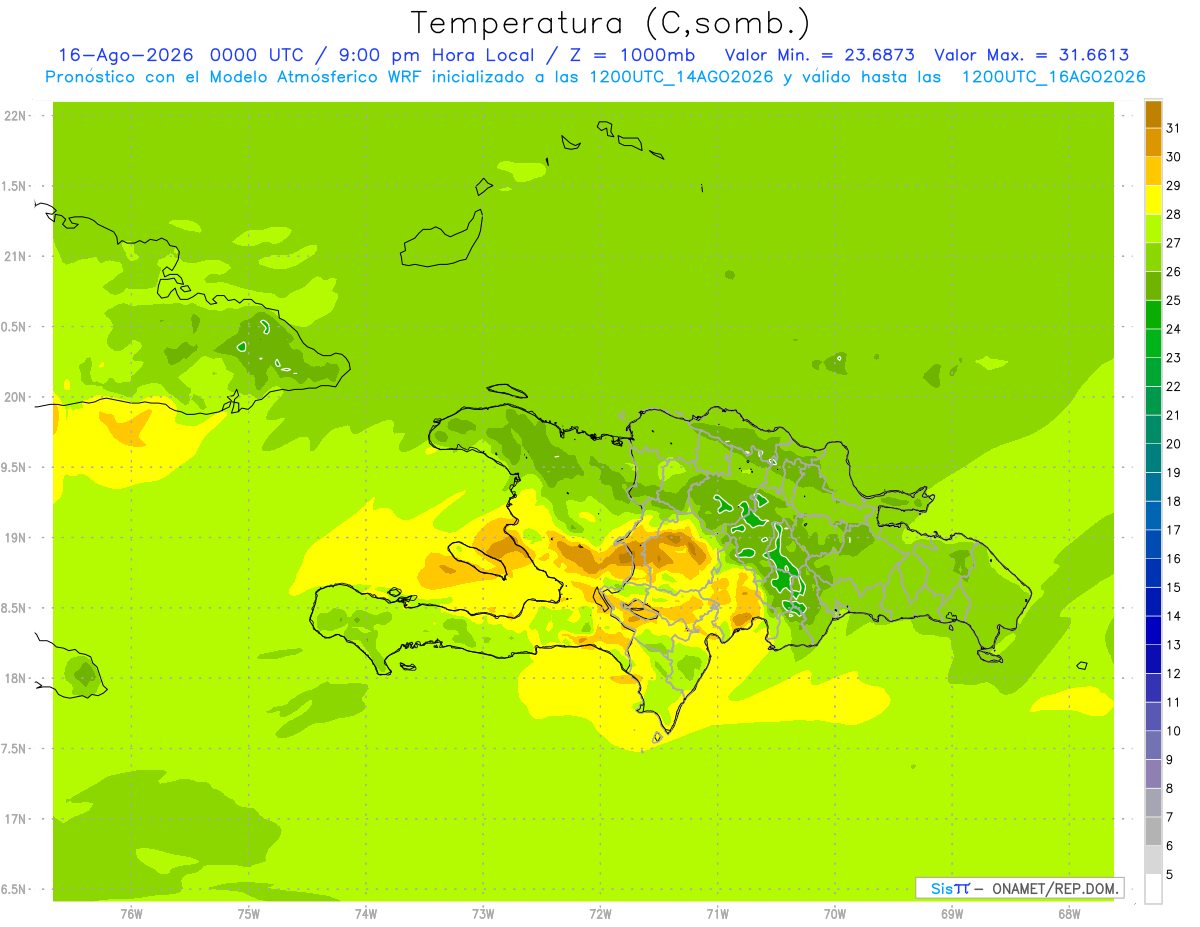1200x927 pixels.
Task: Select valid-until time '1200UTC_16AGO2026'
Action: [1054, 77]
